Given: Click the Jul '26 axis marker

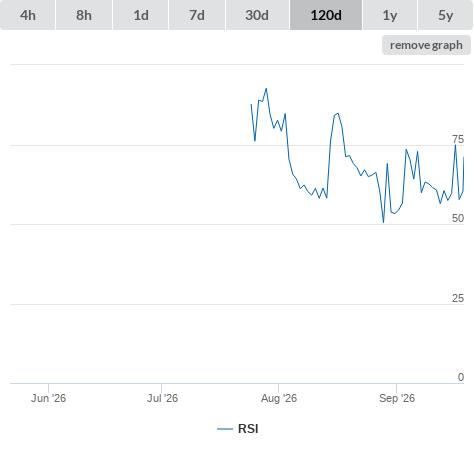Looking at the screenshot, I should click(162, 398).
